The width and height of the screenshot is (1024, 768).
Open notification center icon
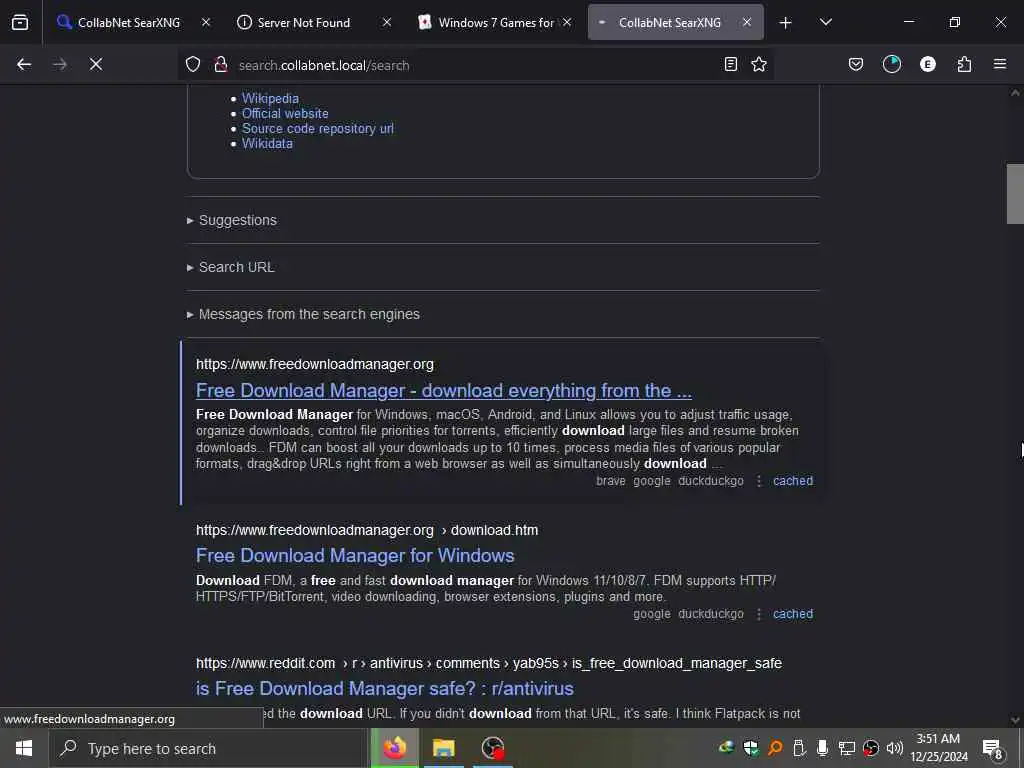[993, 748]
